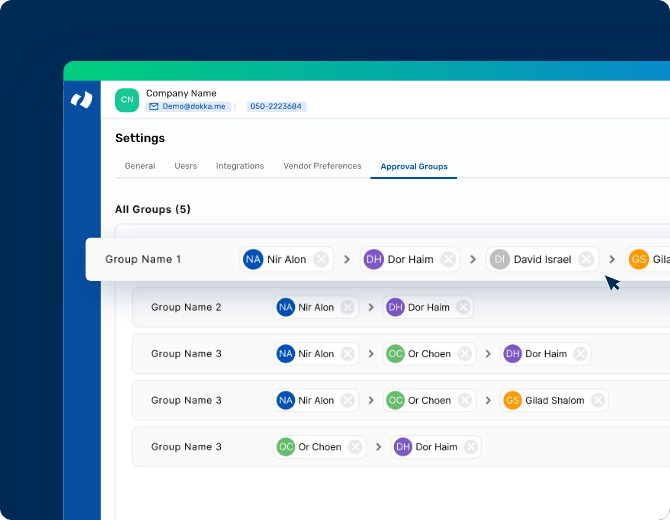
Task: Select the Approval Groups tab
Action: tap(414, 166)
